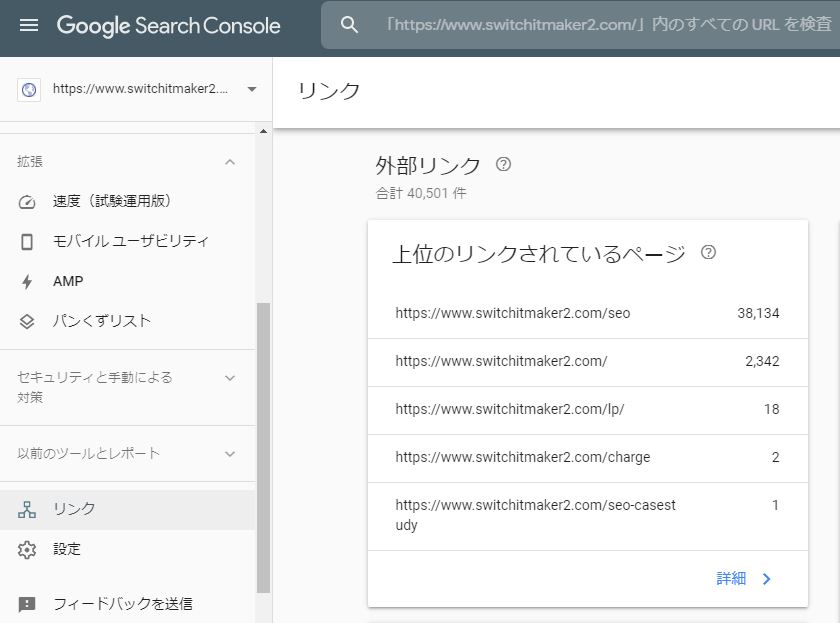Screen dimensions: 840x623
Task: Click the 設定 gear icon
Action: 27,550
